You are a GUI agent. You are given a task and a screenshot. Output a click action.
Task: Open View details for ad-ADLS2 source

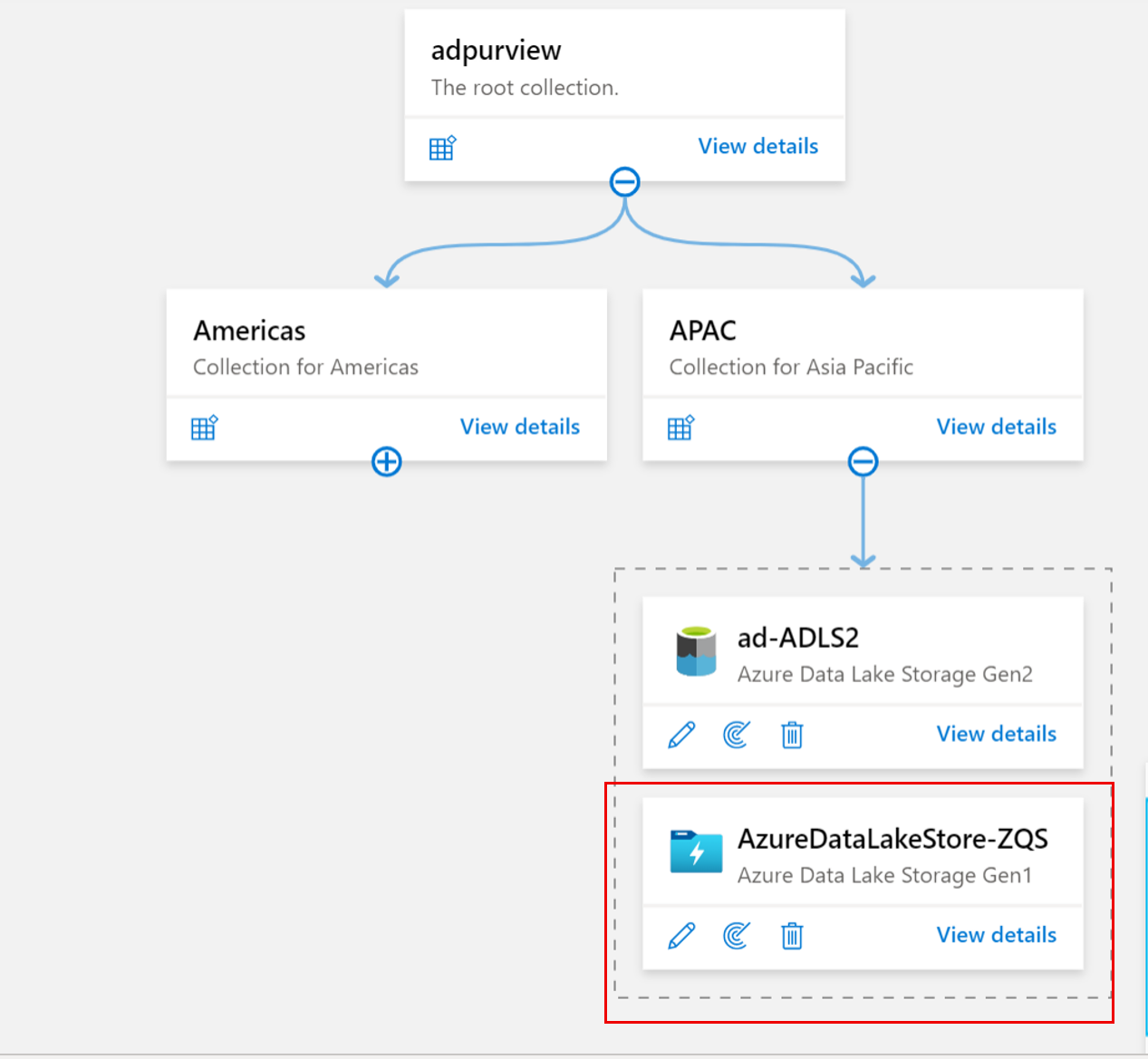997,734
